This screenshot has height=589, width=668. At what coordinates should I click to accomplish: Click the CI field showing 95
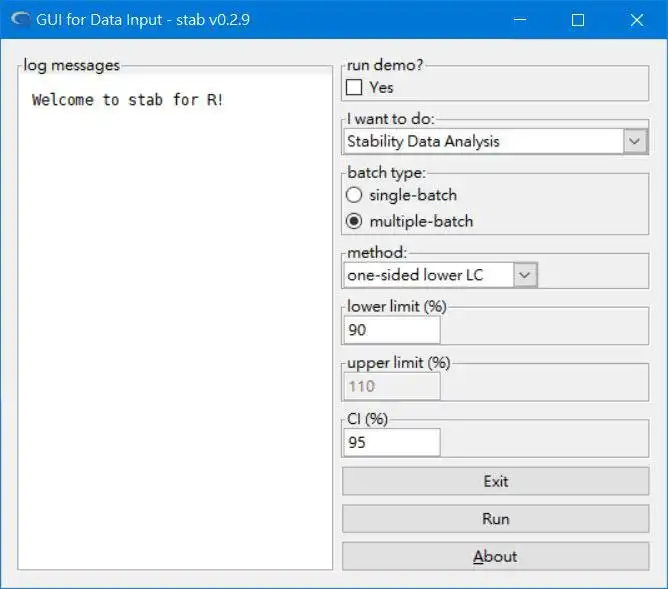pos(392,442)
